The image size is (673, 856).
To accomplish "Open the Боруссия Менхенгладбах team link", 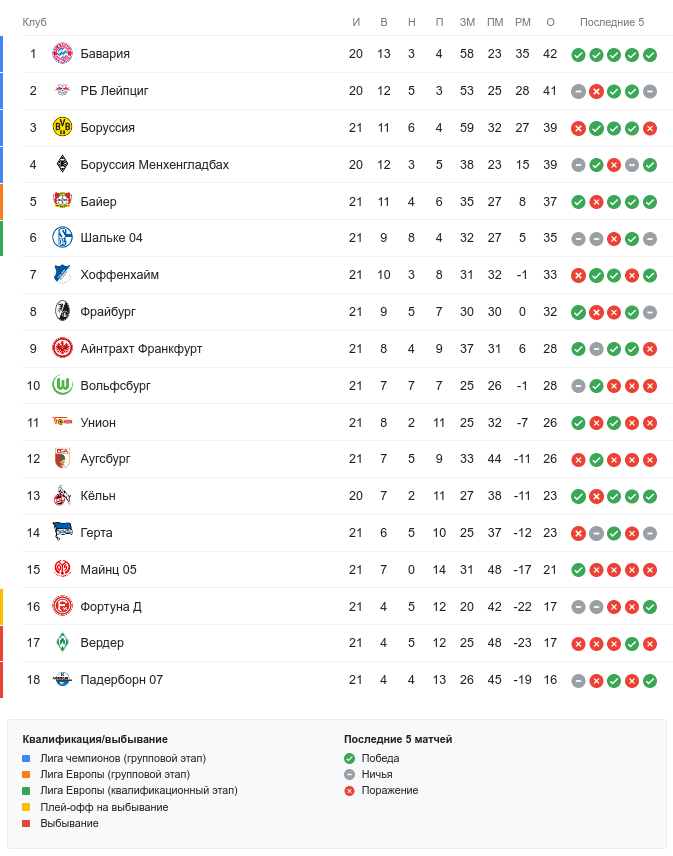I will point(154,165).
